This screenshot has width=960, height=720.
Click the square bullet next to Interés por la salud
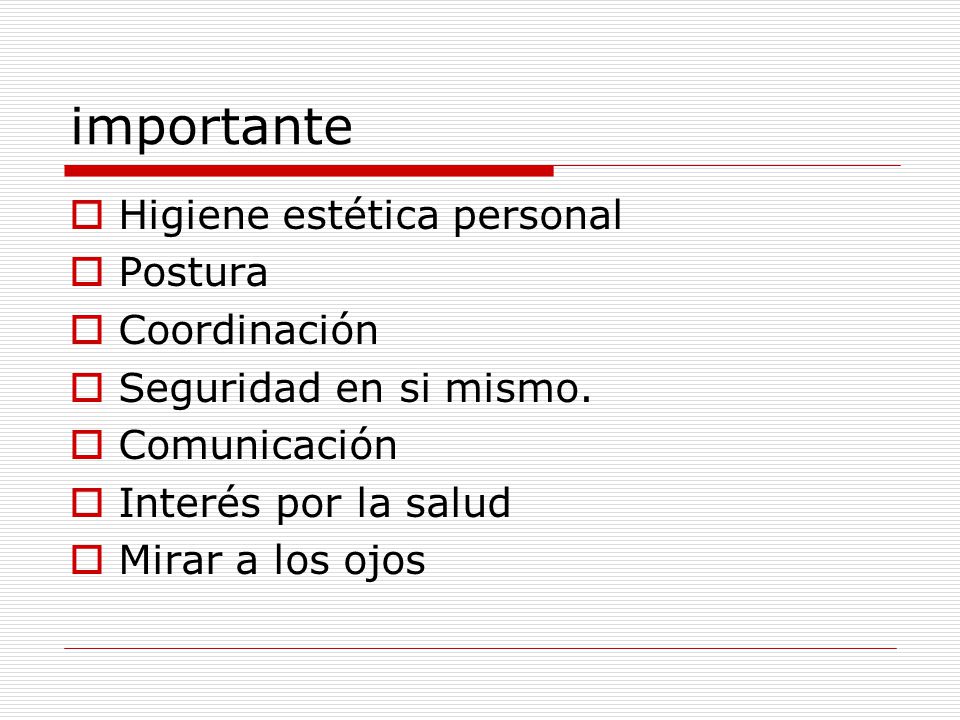coord(87,502)
